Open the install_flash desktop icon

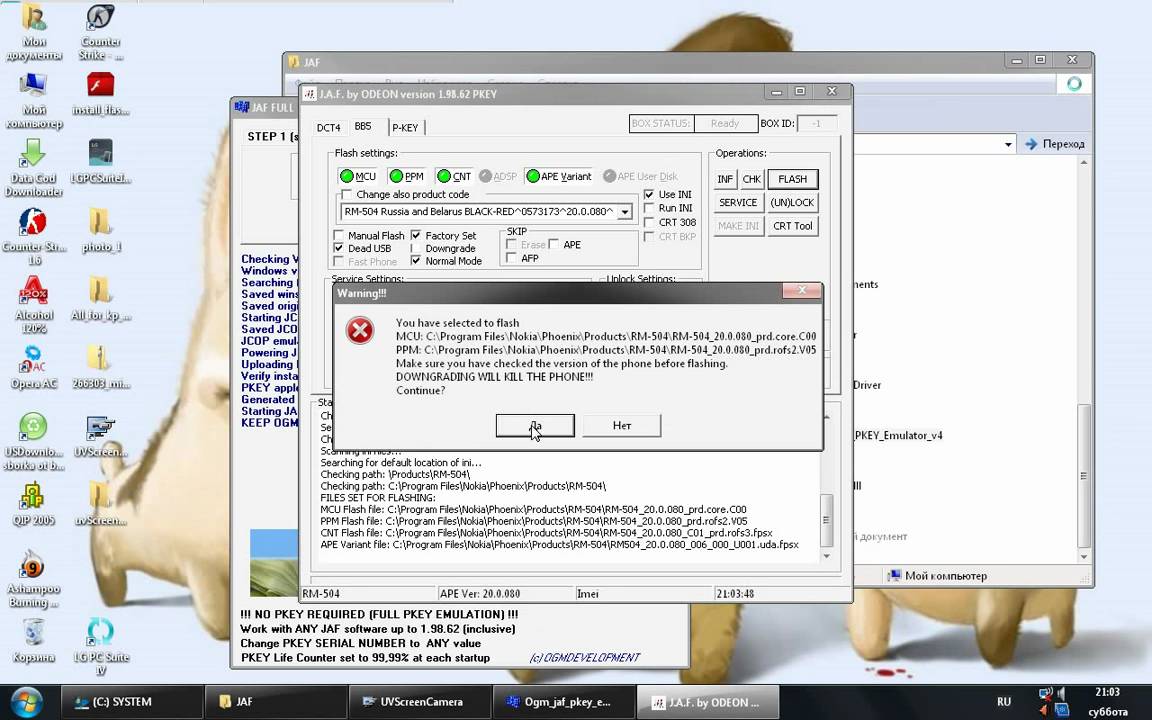click(101, 94)
